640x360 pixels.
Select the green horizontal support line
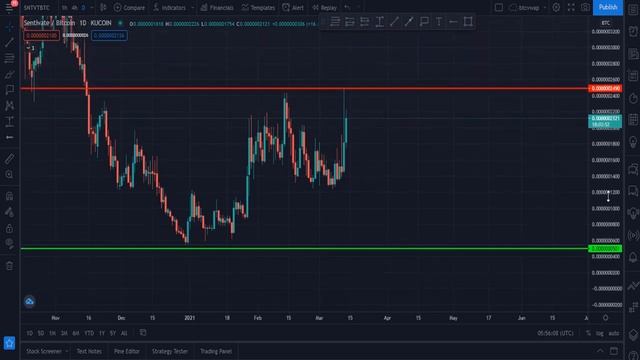304,248
